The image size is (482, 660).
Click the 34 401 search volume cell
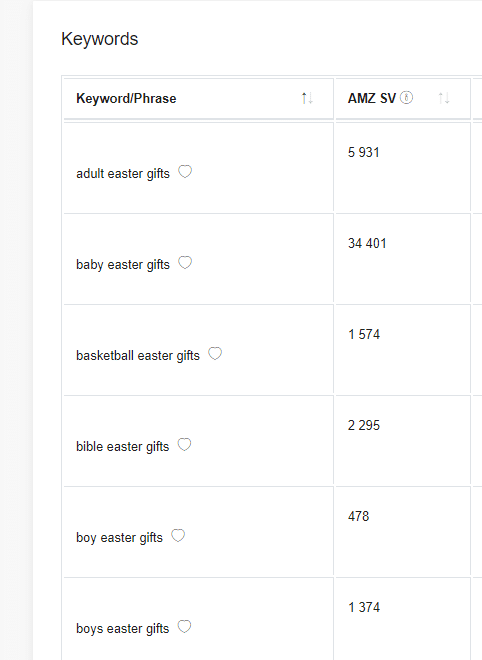367,243
